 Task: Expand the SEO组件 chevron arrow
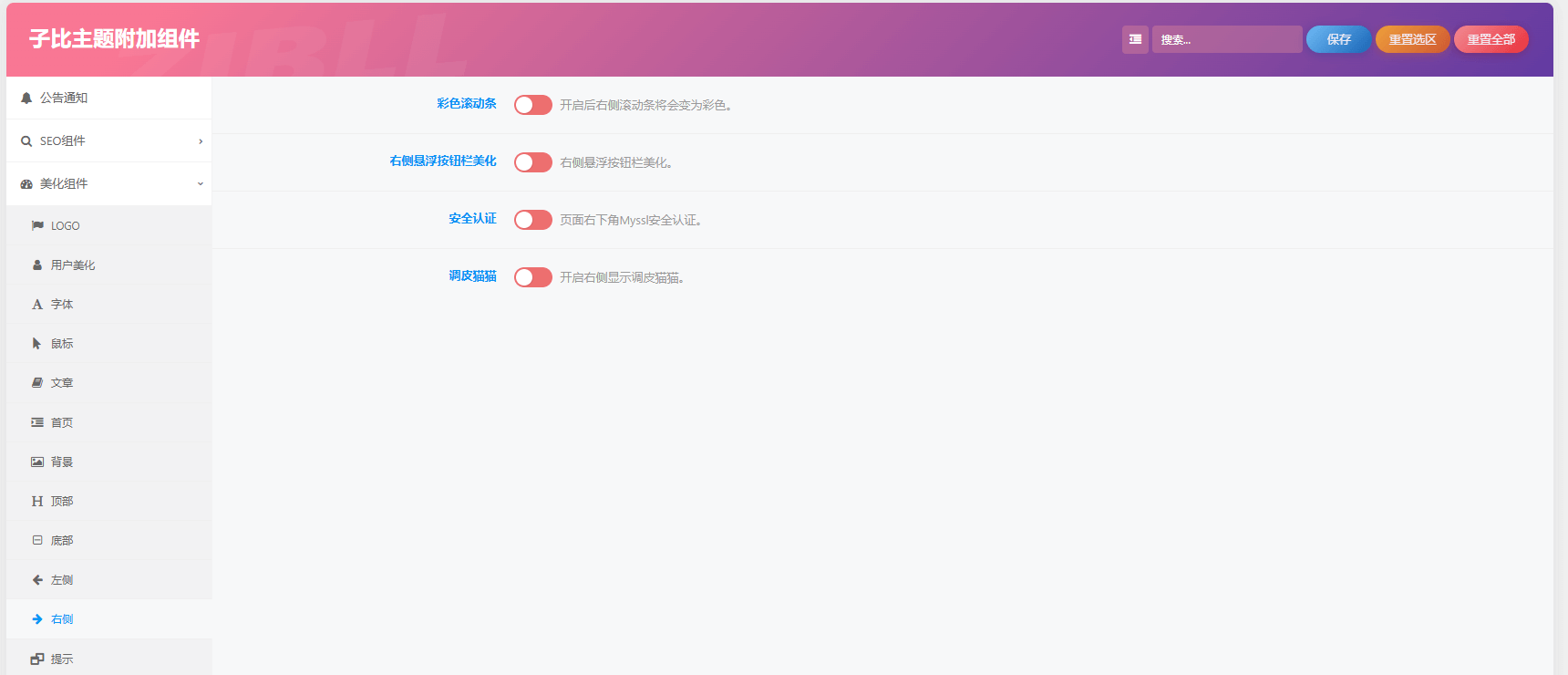[201, 141]
